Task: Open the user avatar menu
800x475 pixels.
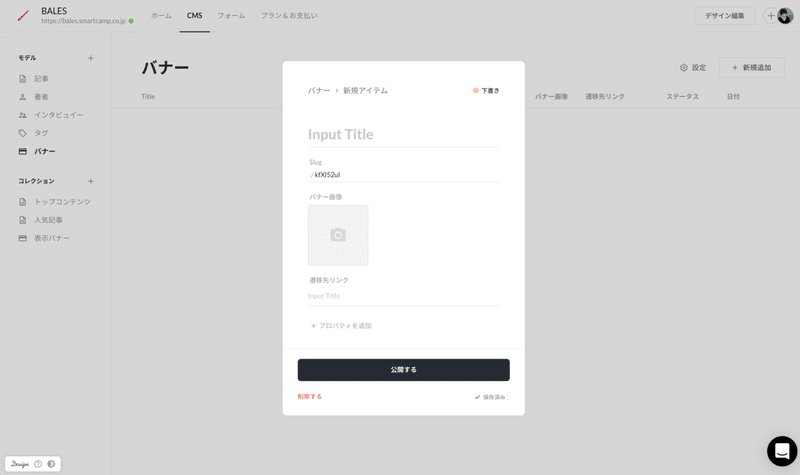Action: click(x=785, y=16)
